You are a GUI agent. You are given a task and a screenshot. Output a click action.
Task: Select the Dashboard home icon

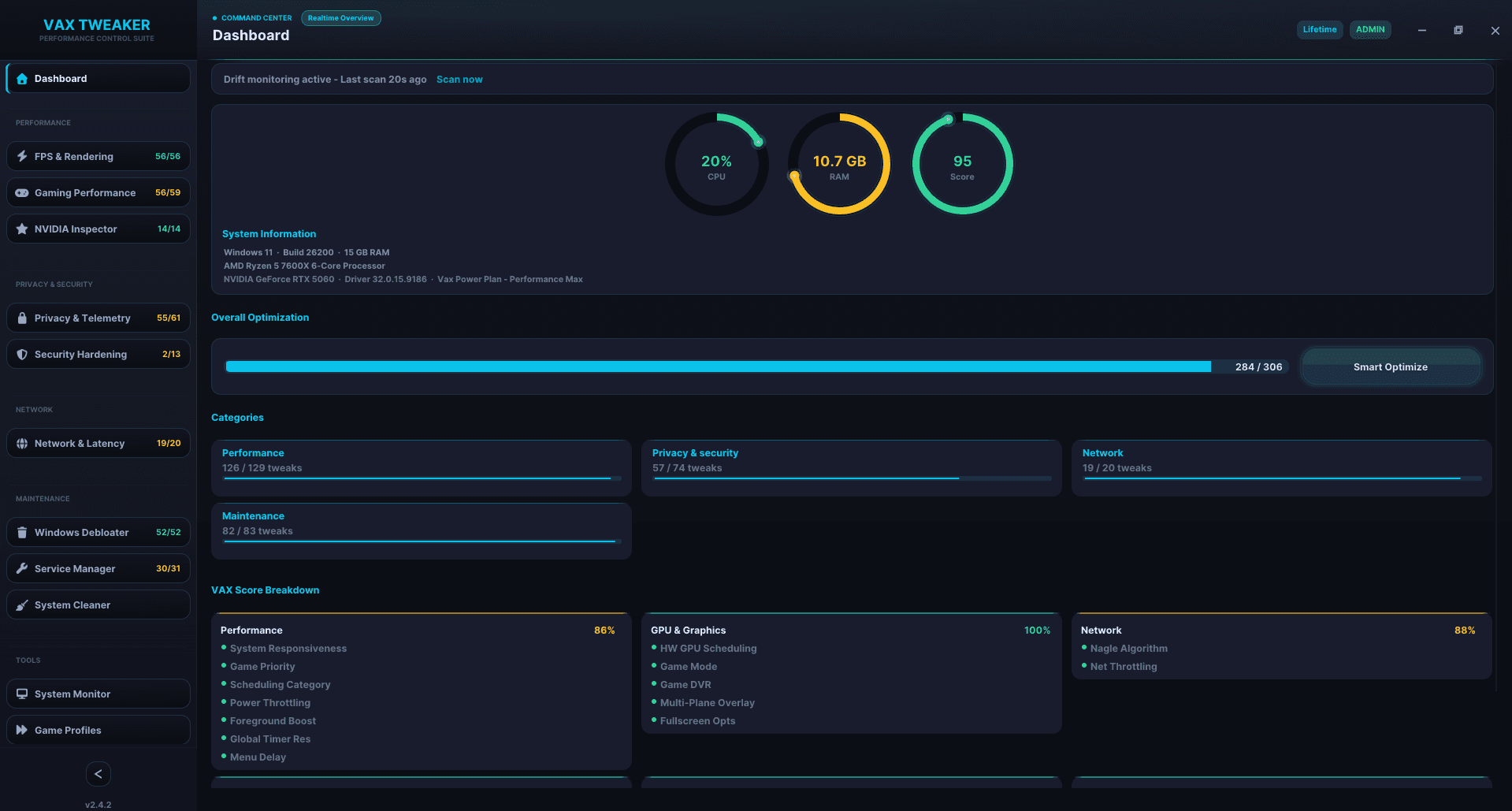click(x=21, y=78)
